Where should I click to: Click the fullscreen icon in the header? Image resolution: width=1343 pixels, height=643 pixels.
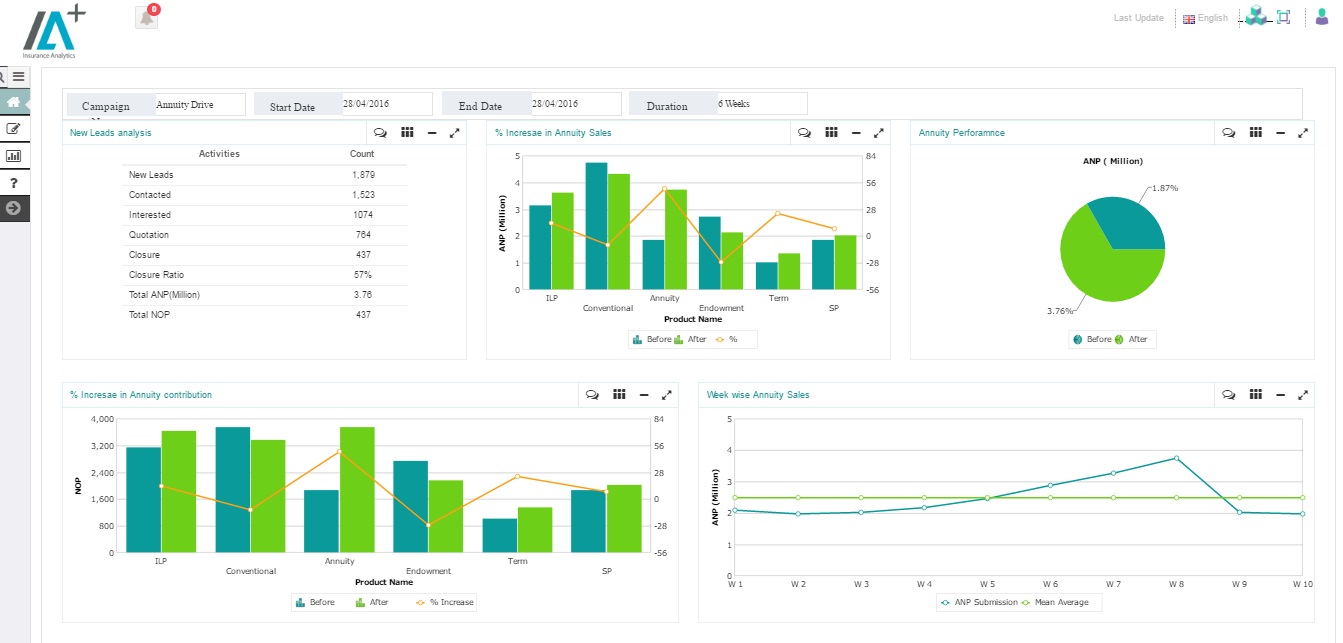click(1282, 16)
